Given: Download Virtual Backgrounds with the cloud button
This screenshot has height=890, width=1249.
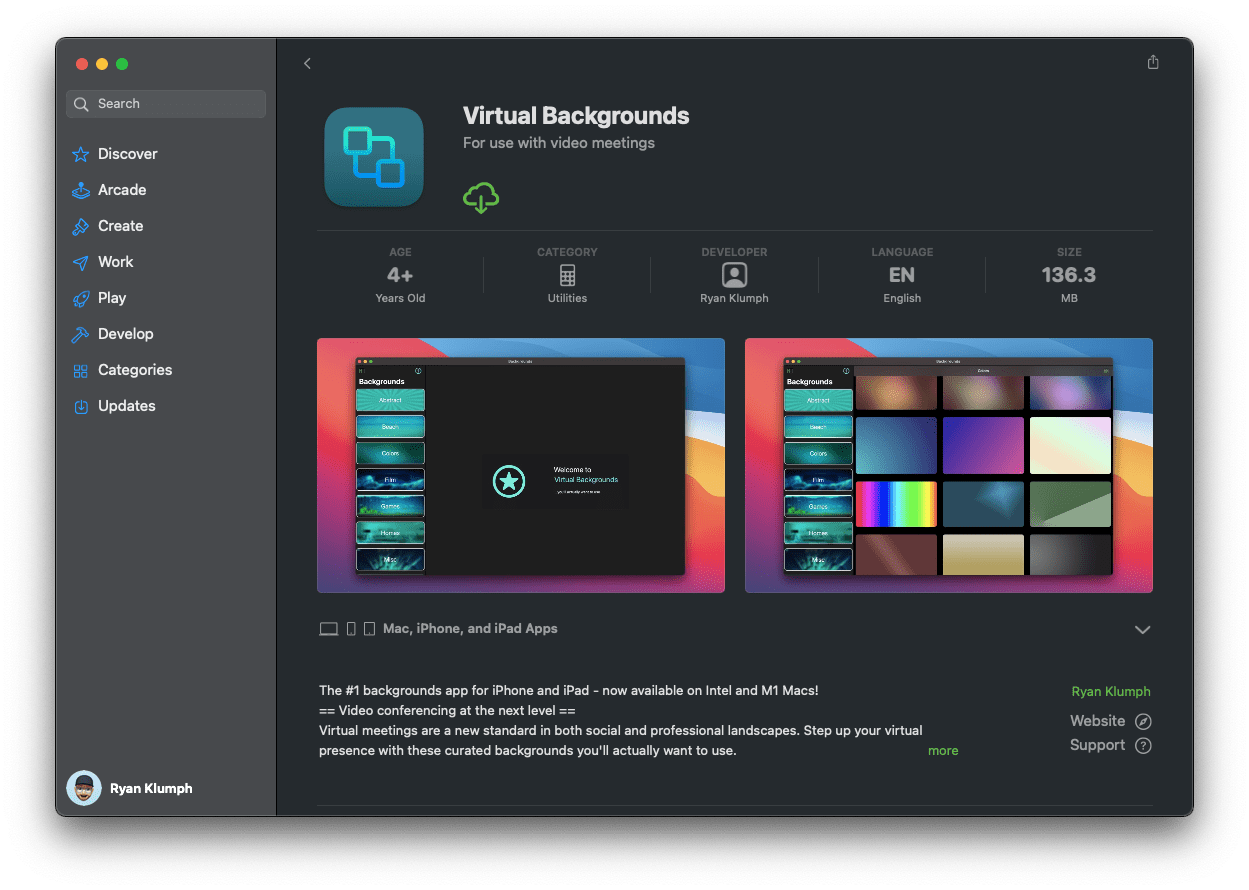Looking at the screenshot, I should pos(481,198).
